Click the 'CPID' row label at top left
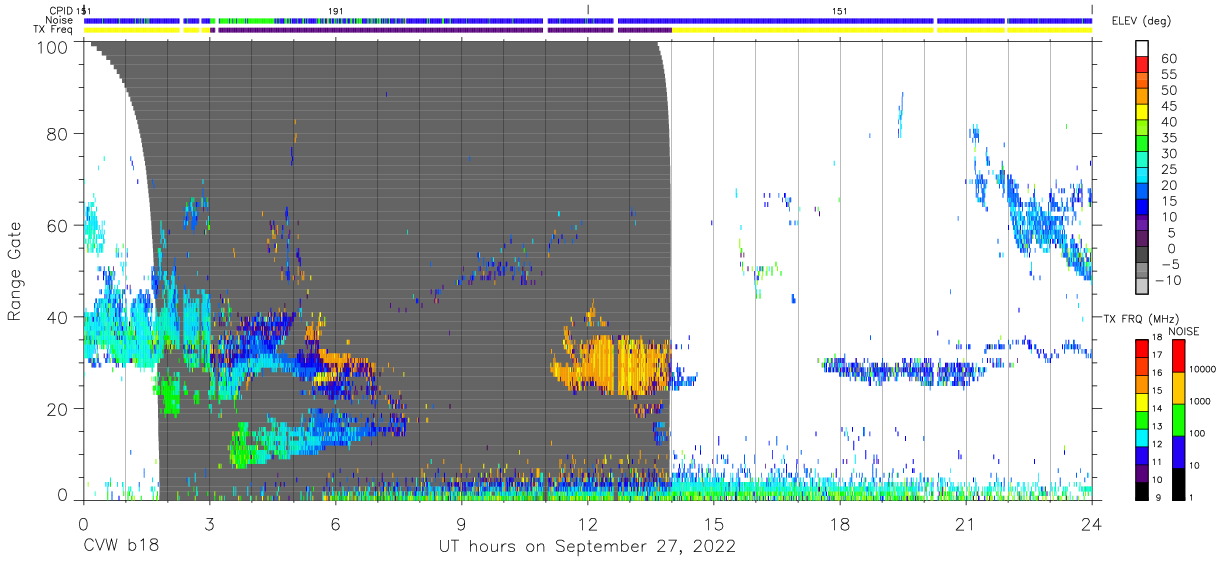 61,10
